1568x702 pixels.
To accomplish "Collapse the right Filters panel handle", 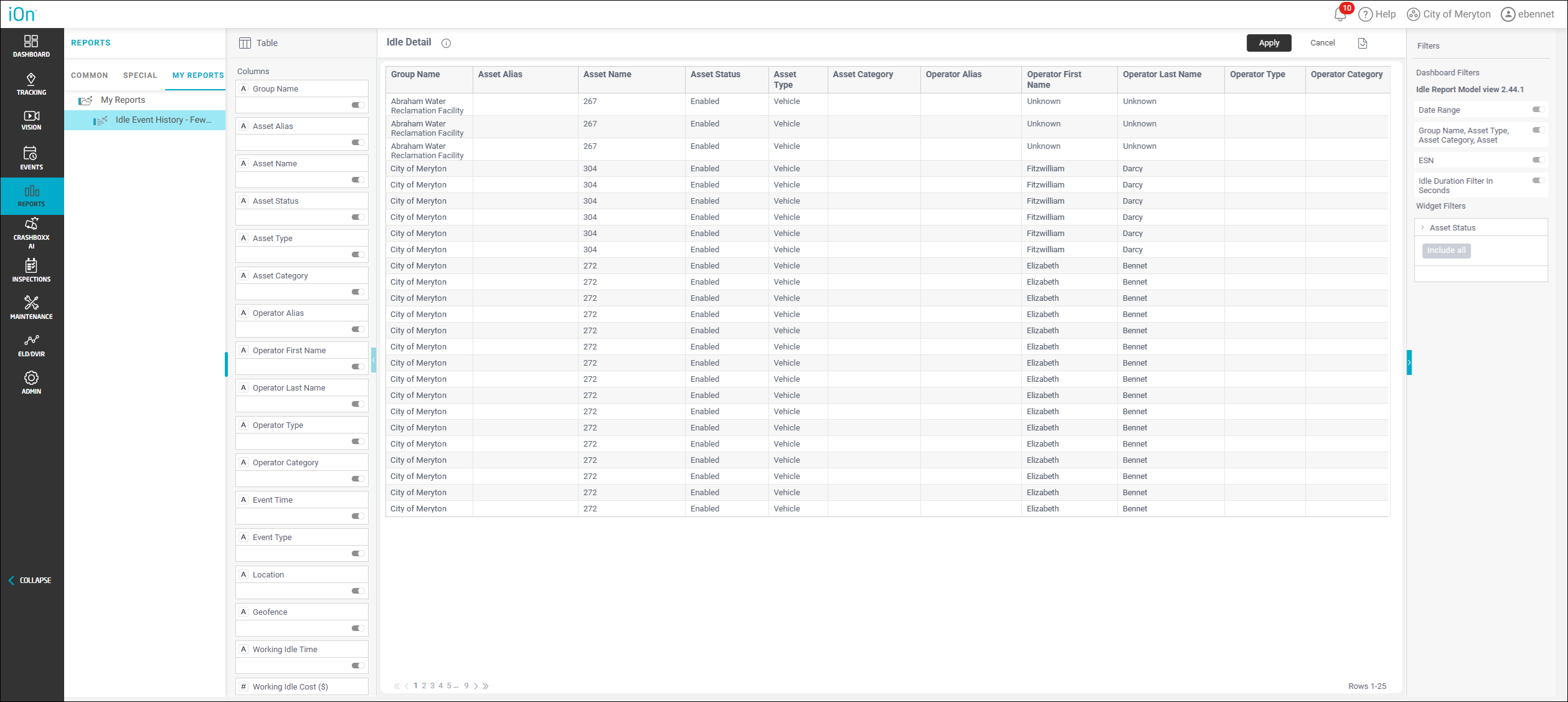I will click(1409, 363).
